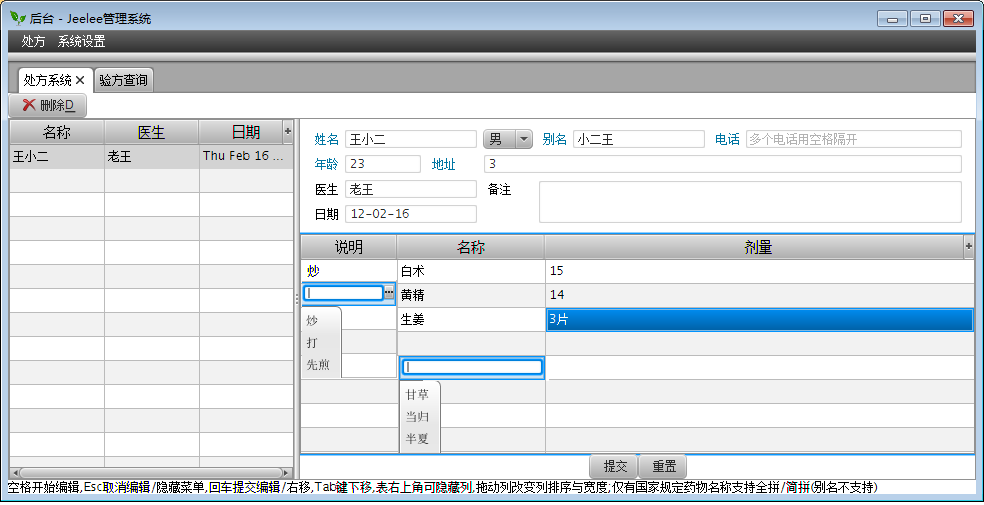Screen dimensions: 984x505
Task: Close the Jeelee window
Action: coord(958,19)
